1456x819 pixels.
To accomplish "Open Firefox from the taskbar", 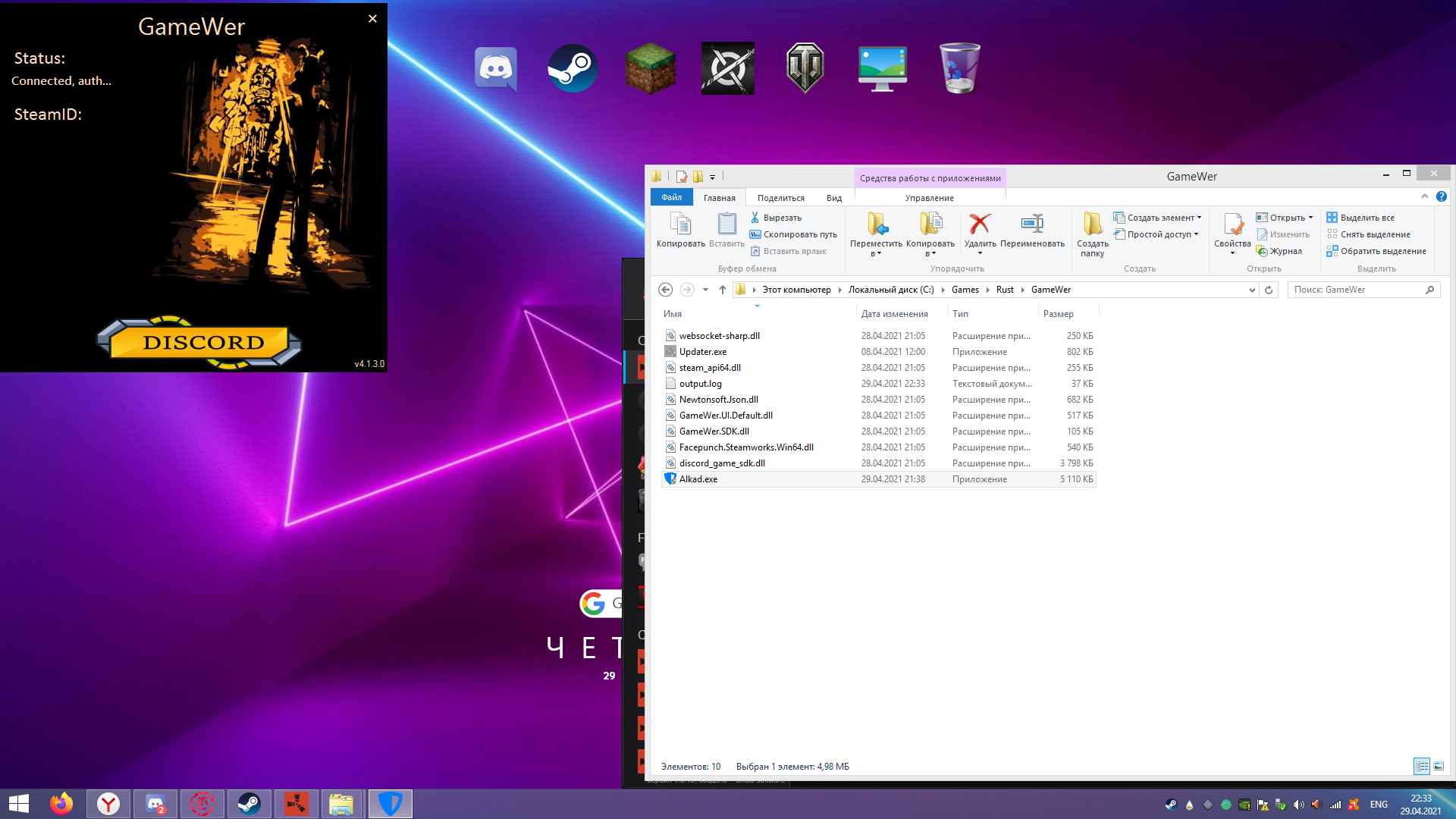I will [x=61, y=804].
